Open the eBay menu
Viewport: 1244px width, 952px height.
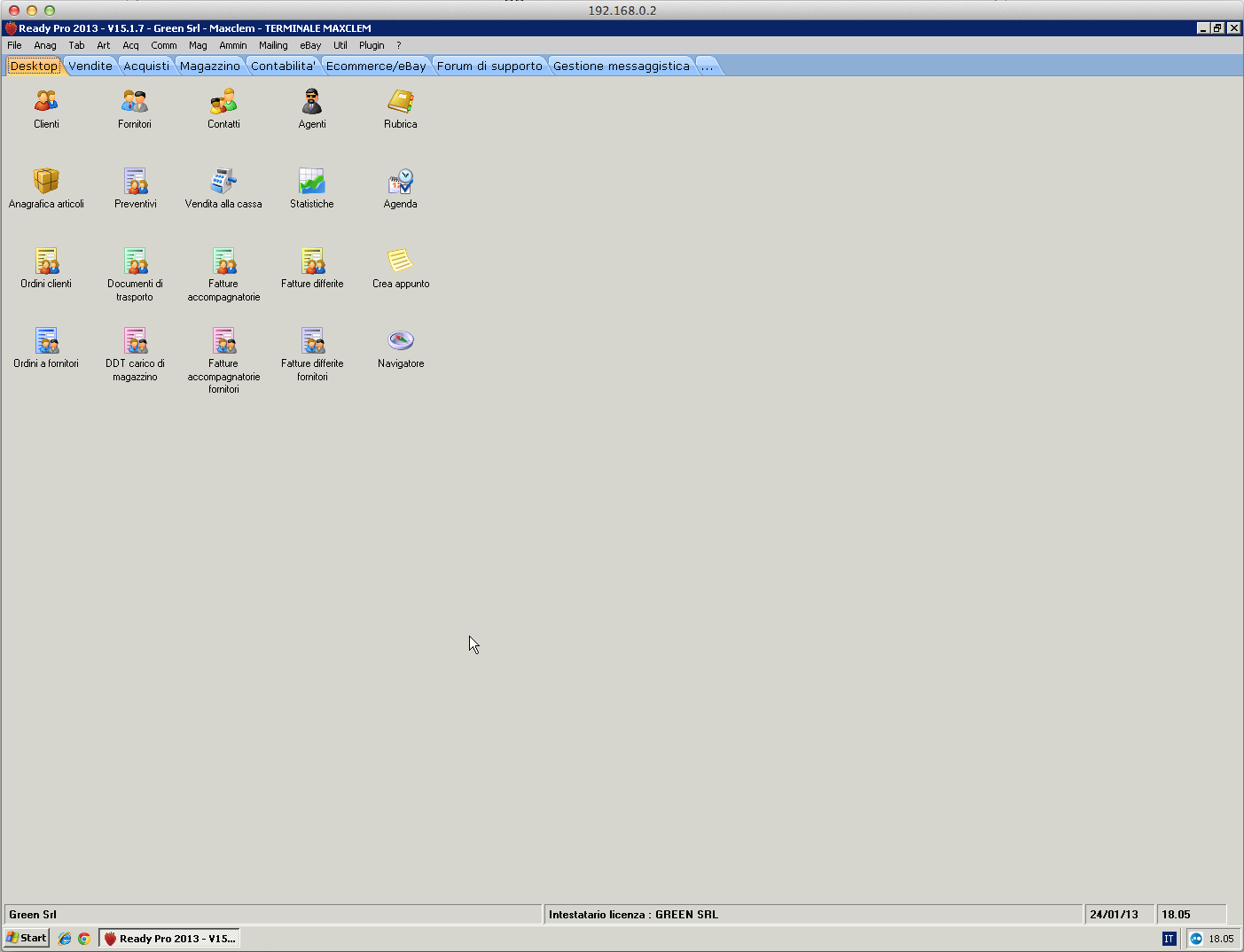(x=310, y=45)
